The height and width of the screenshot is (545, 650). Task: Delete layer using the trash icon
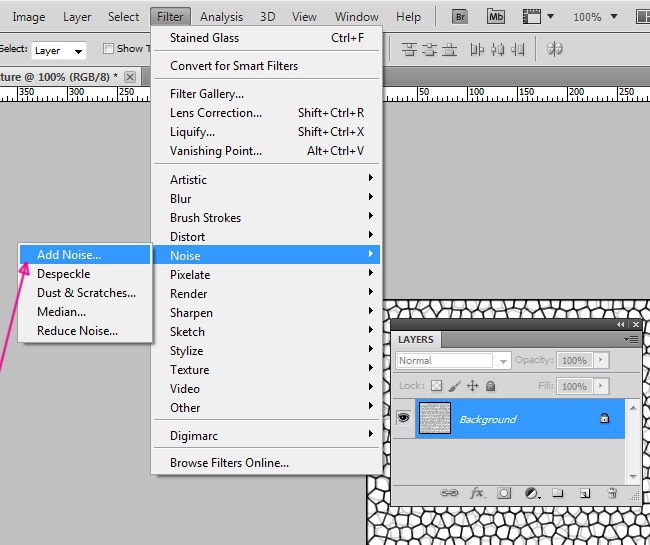coord(611,493)
